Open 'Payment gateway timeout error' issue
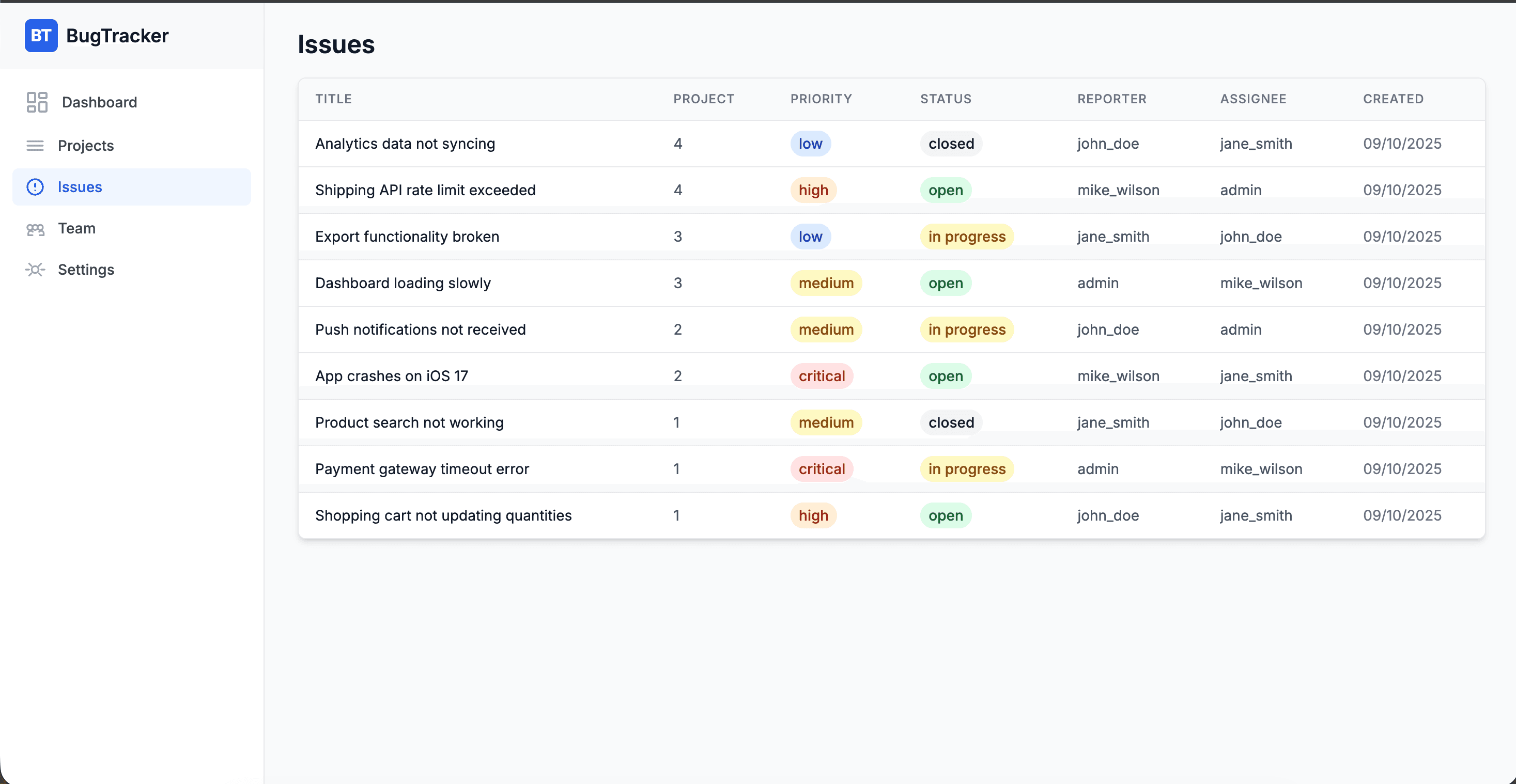1516x784 pixels. (x=422, y=469)
